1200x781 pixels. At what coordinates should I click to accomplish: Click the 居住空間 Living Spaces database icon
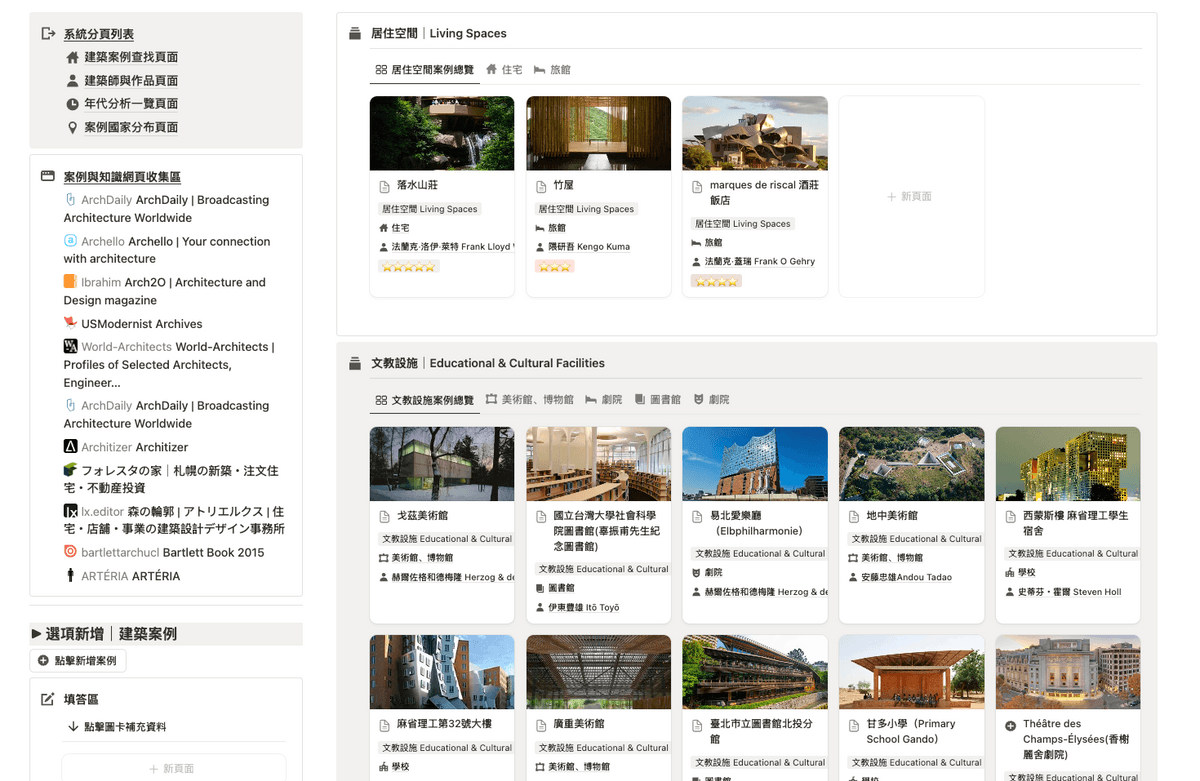pos(354,33)
